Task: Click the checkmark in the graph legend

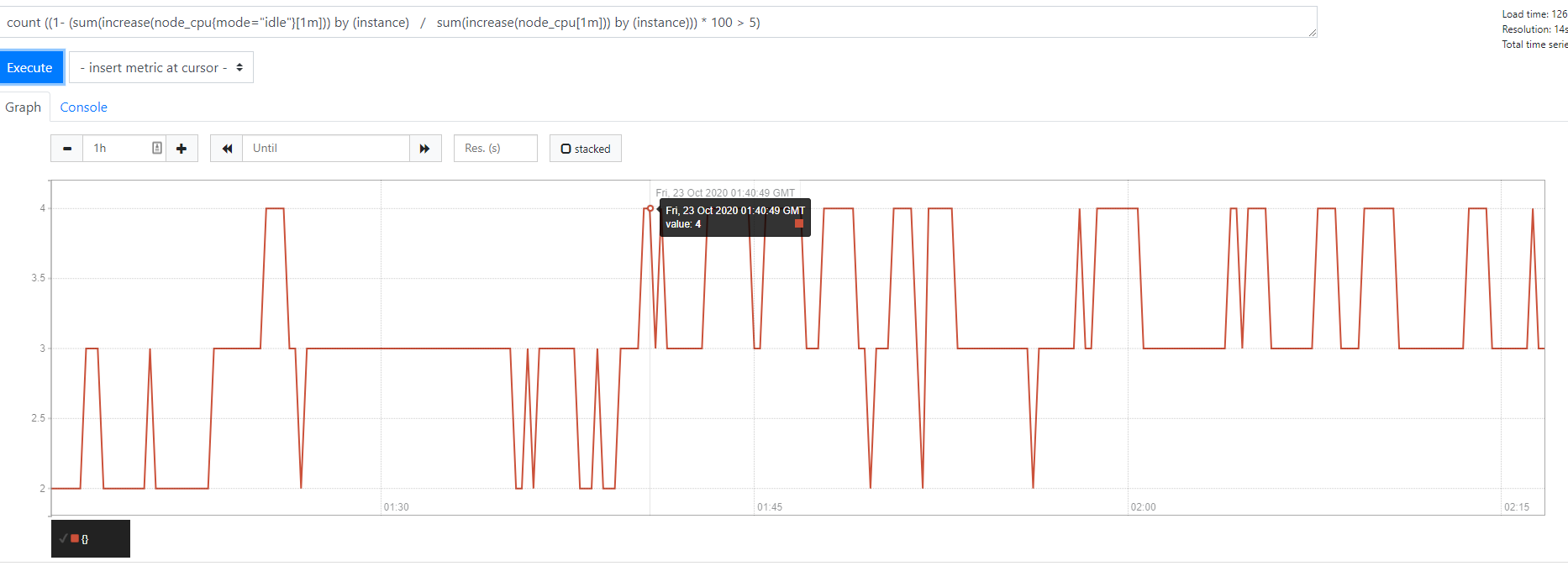Action: pos(63,538)
